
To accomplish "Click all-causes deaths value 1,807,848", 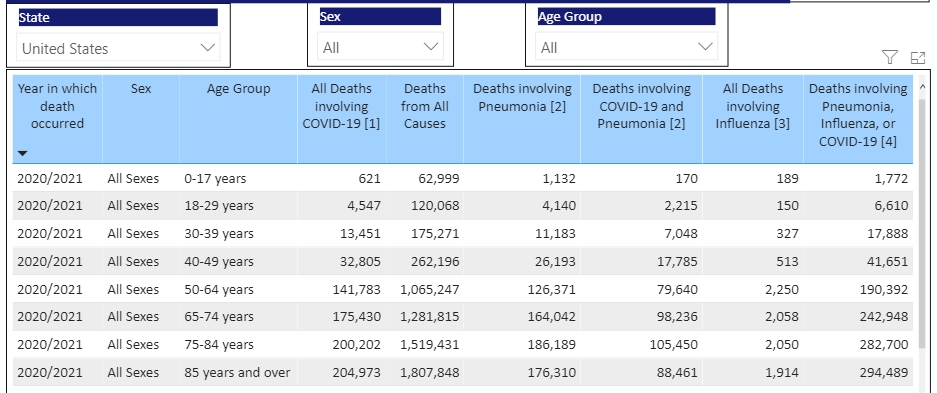I will click(430, 373).
